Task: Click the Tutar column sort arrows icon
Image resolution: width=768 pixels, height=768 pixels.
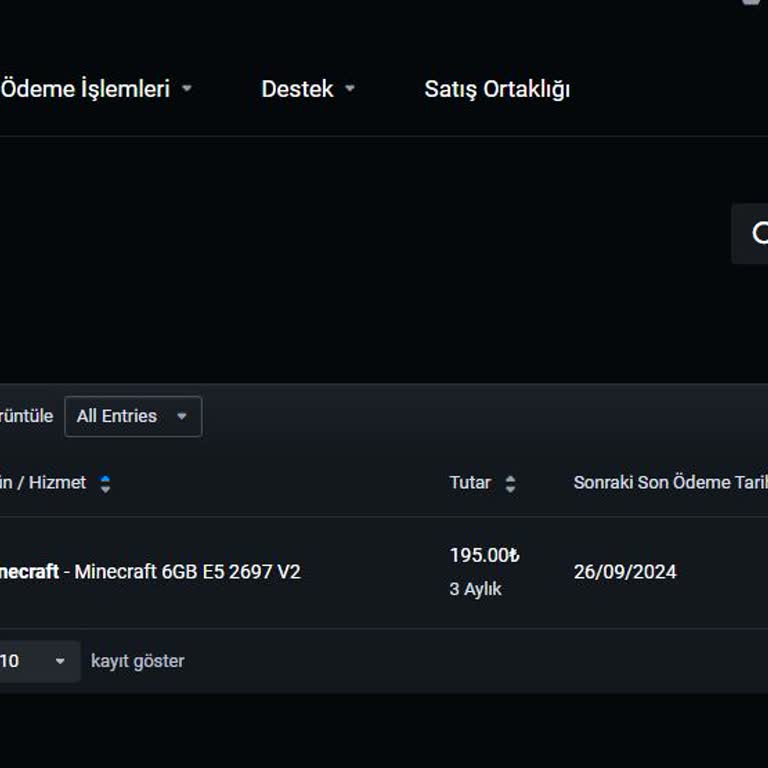Action: pos(510,484)
